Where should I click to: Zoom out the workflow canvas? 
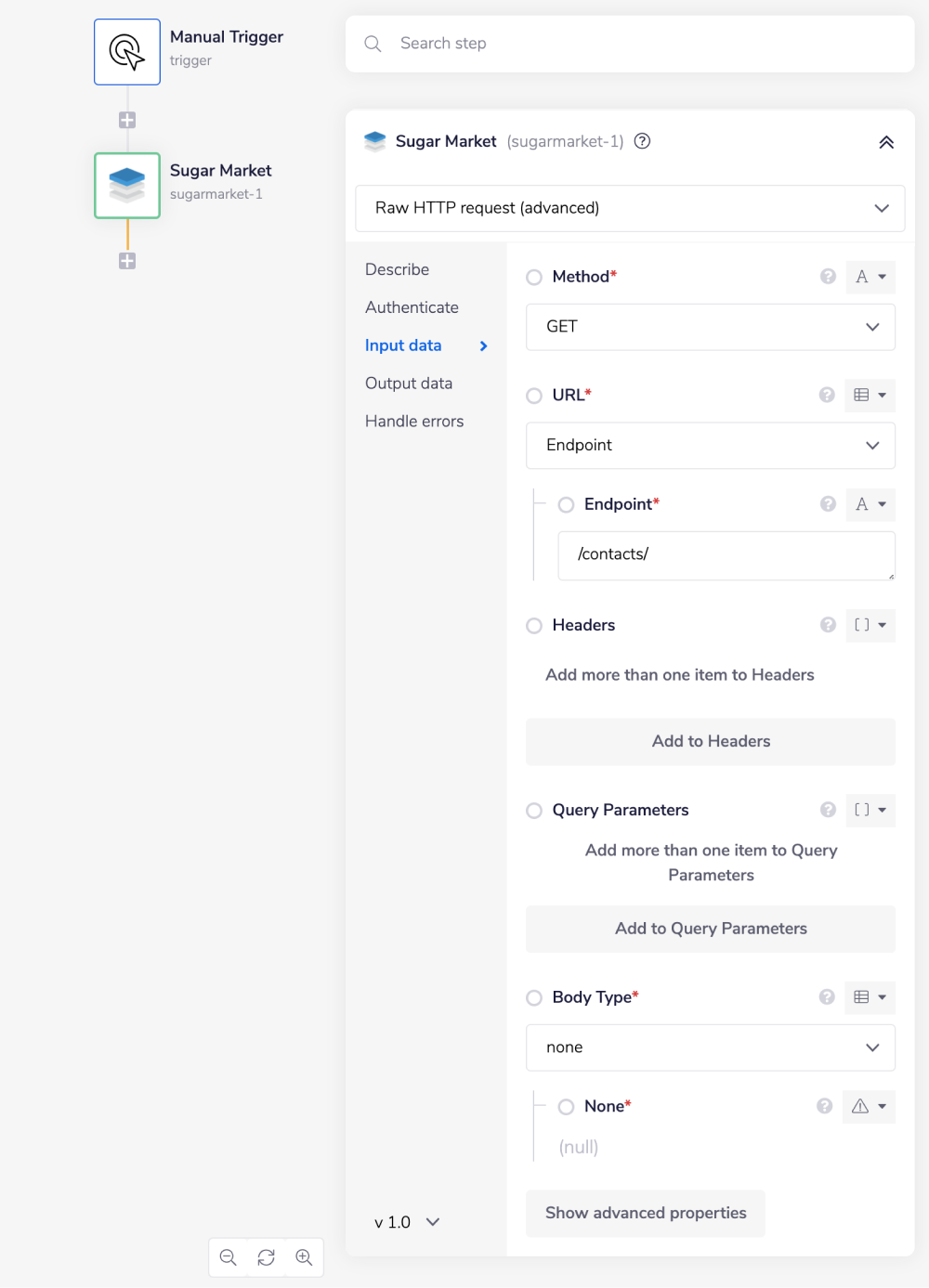[228, 1257]
